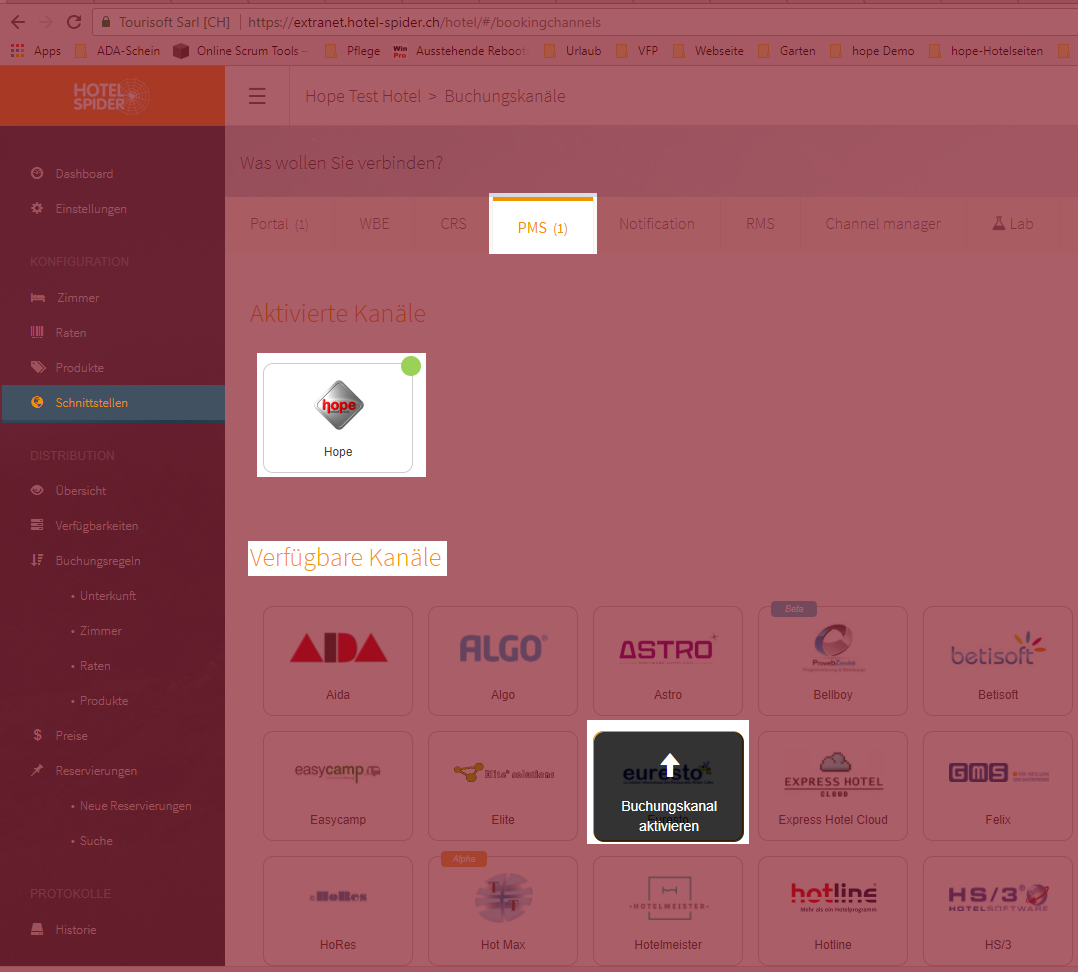Switch to the WBE tab
This screenshot has width=1078, height=972.
tap(374, 223)
